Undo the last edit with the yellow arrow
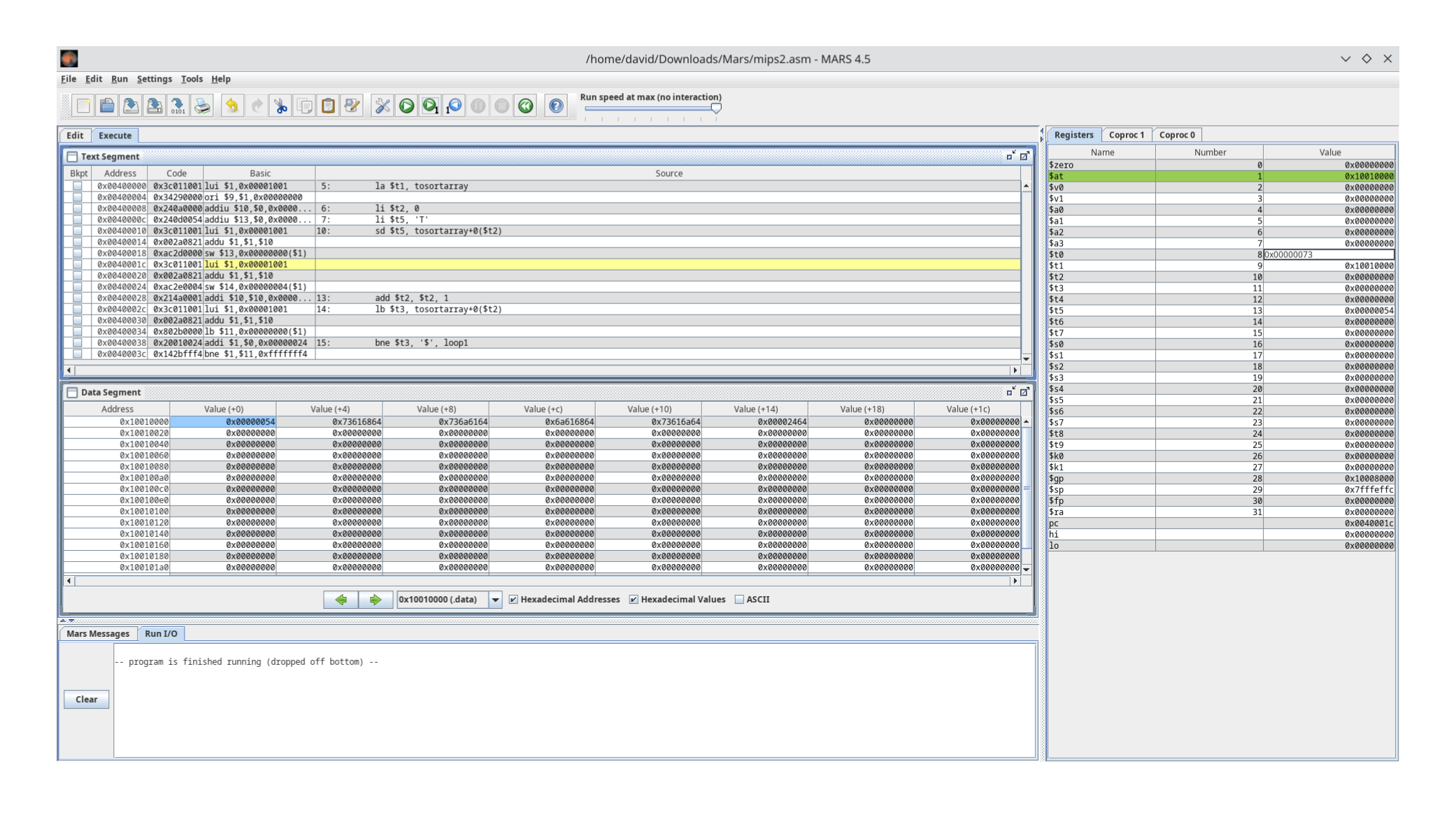This screenshot has height=829, width=1456. point(231,106)
